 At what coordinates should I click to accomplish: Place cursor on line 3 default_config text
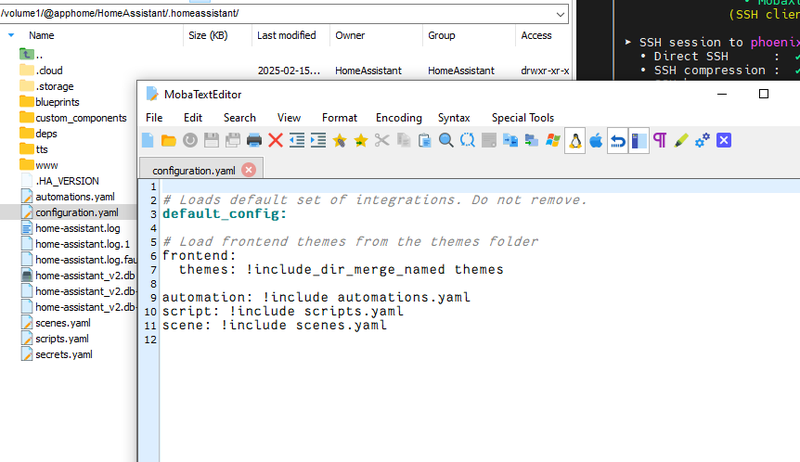tap(224, 214)
